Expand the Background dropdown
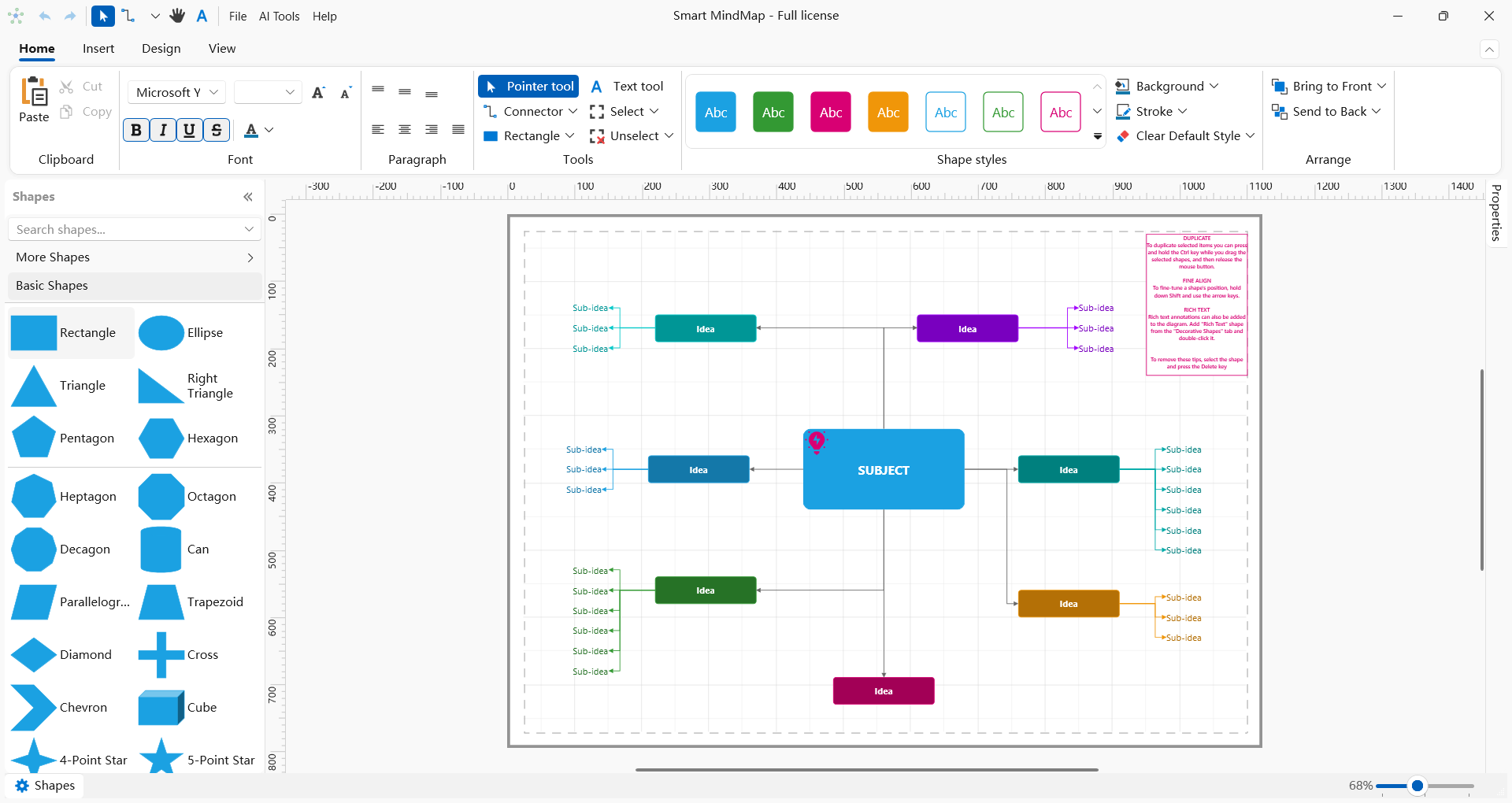 1168,87
